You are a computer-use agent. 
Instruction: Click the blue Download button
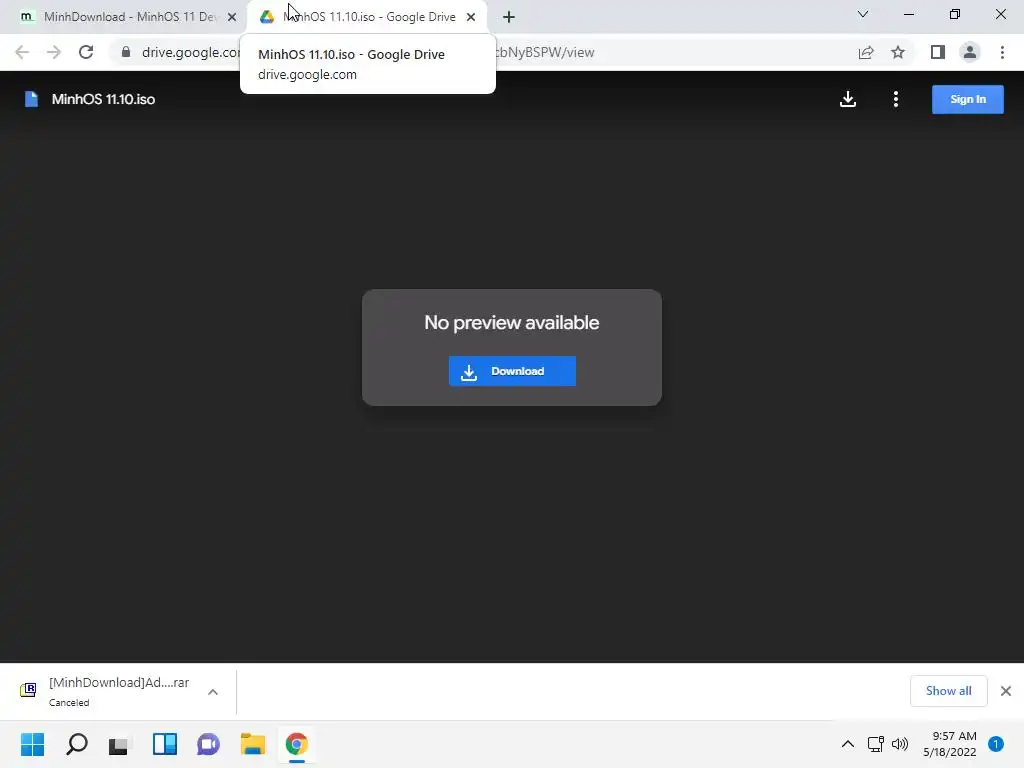click(x=512, y=371)
